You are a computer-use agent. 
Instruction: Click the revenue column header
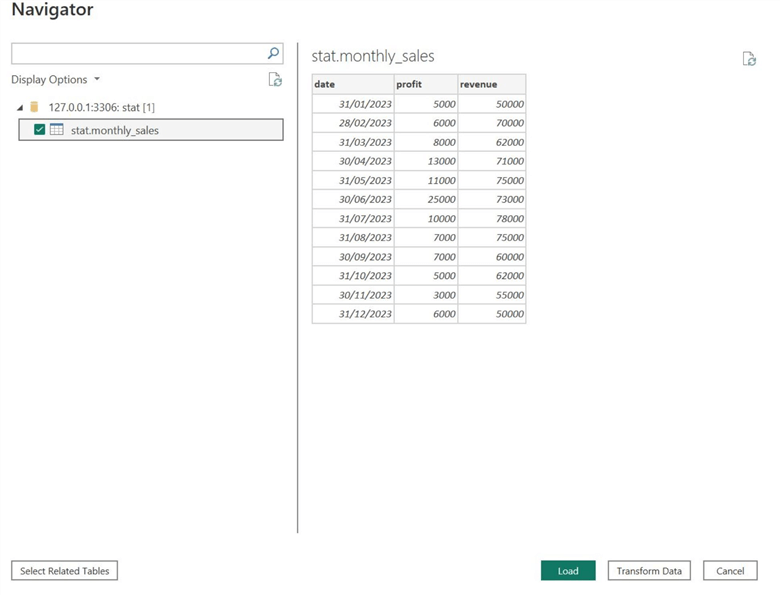point(491,84)
